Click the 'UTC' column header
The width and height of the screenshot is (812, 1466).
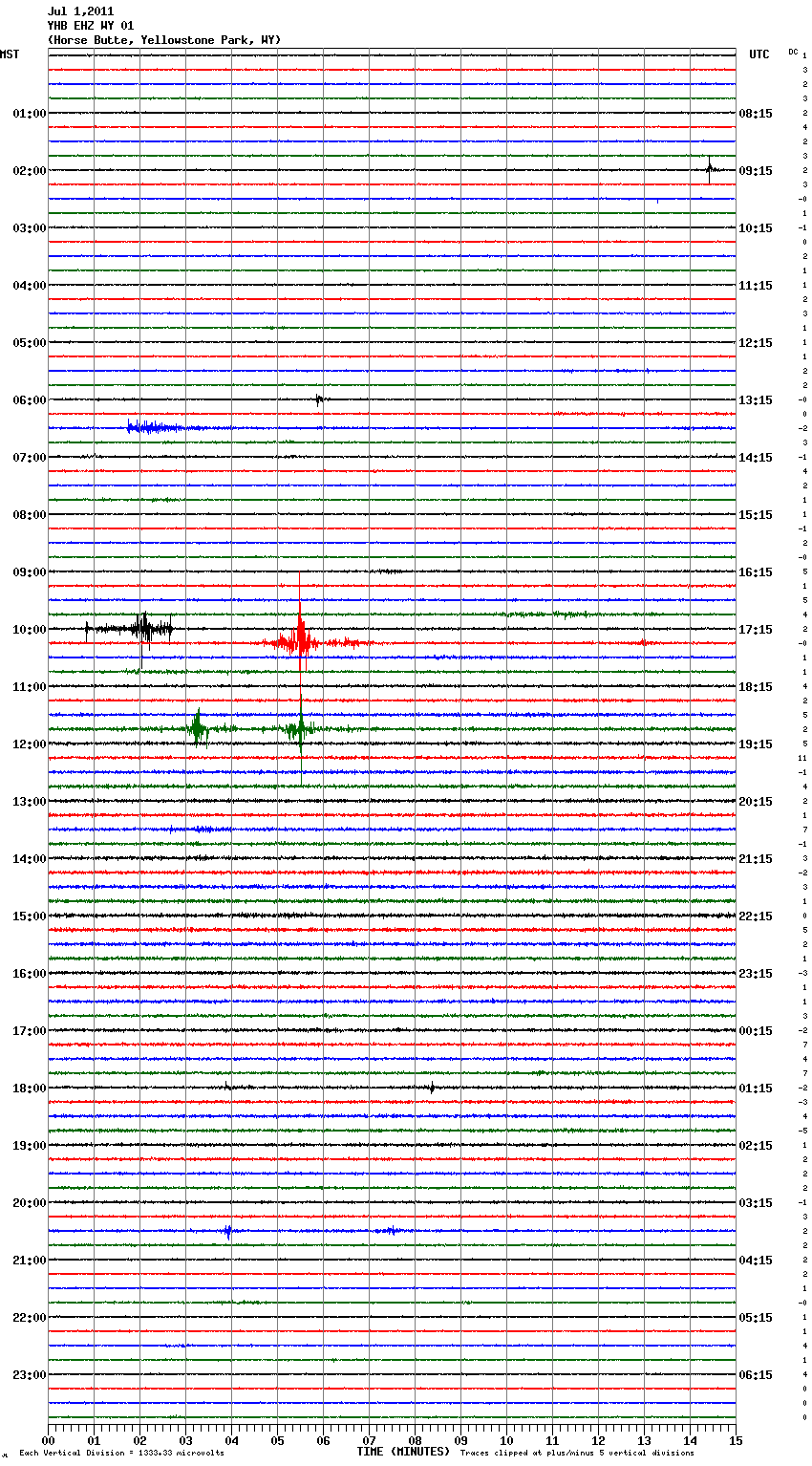(759, 54)
